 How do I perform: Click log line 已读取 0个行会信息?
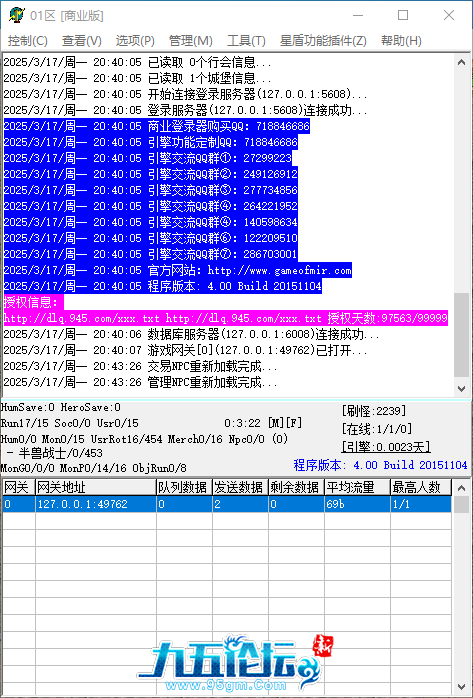pyautogui.click(x=137, y=62)
